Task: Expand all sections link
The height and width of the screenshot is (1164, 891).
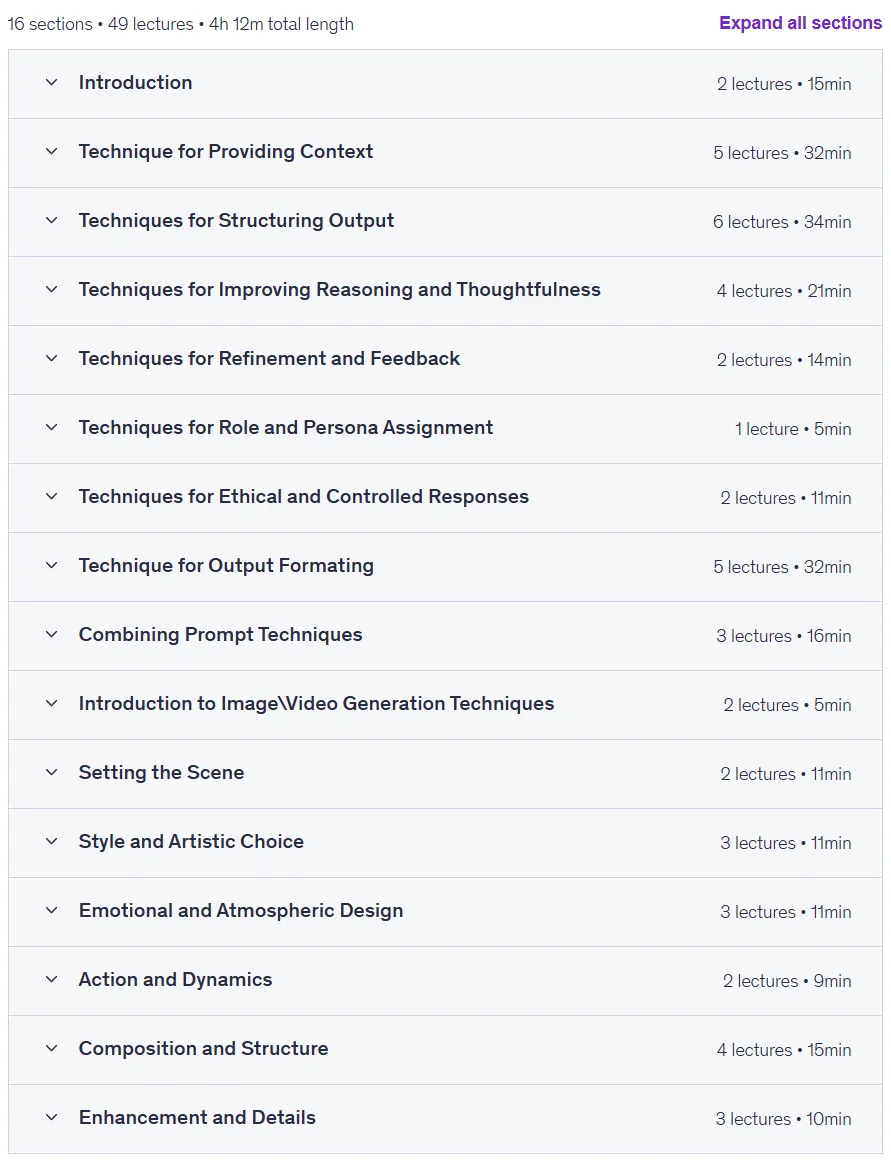Action: point(800,23)
